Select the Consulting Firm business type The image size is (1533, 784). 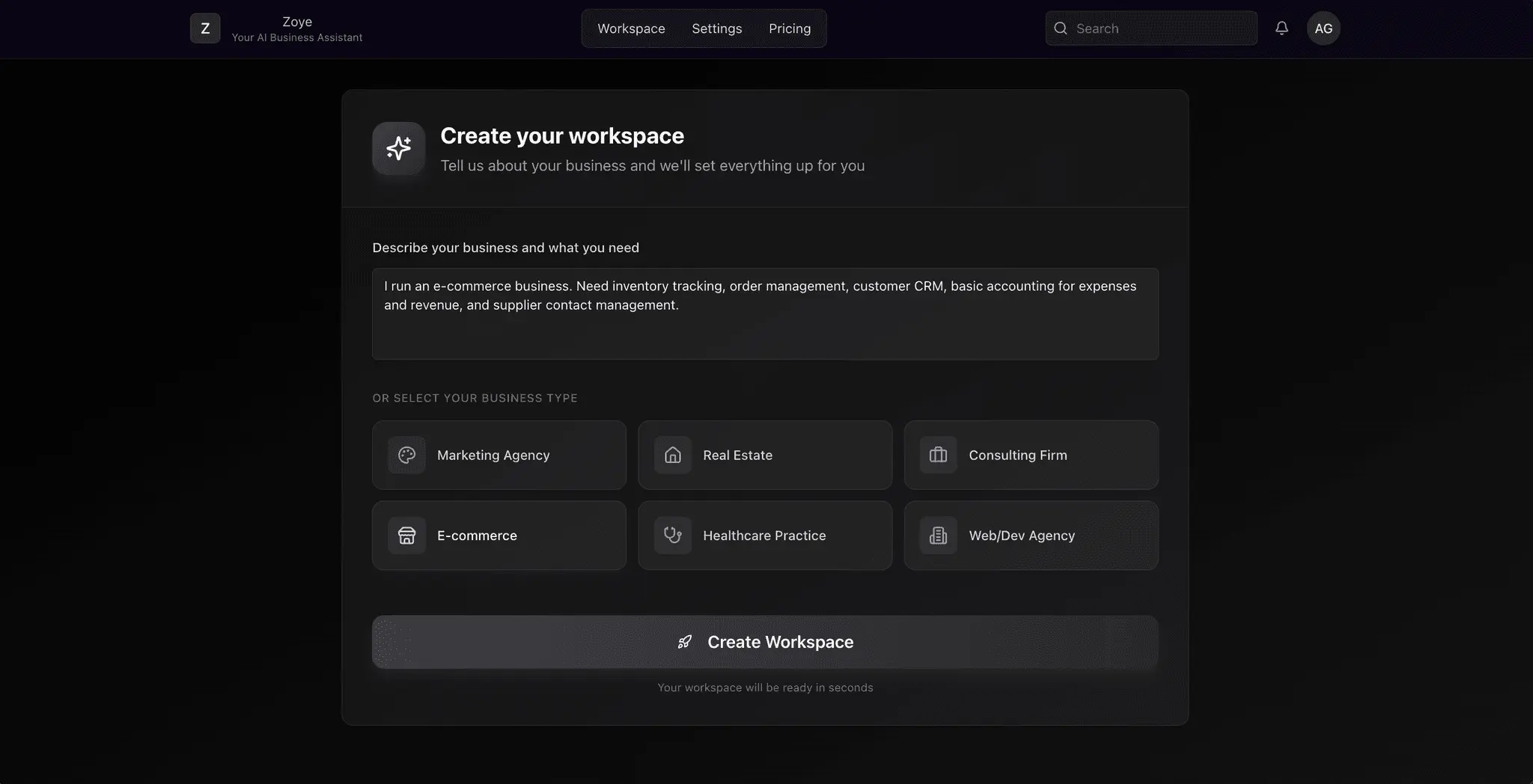point(1031,455)
